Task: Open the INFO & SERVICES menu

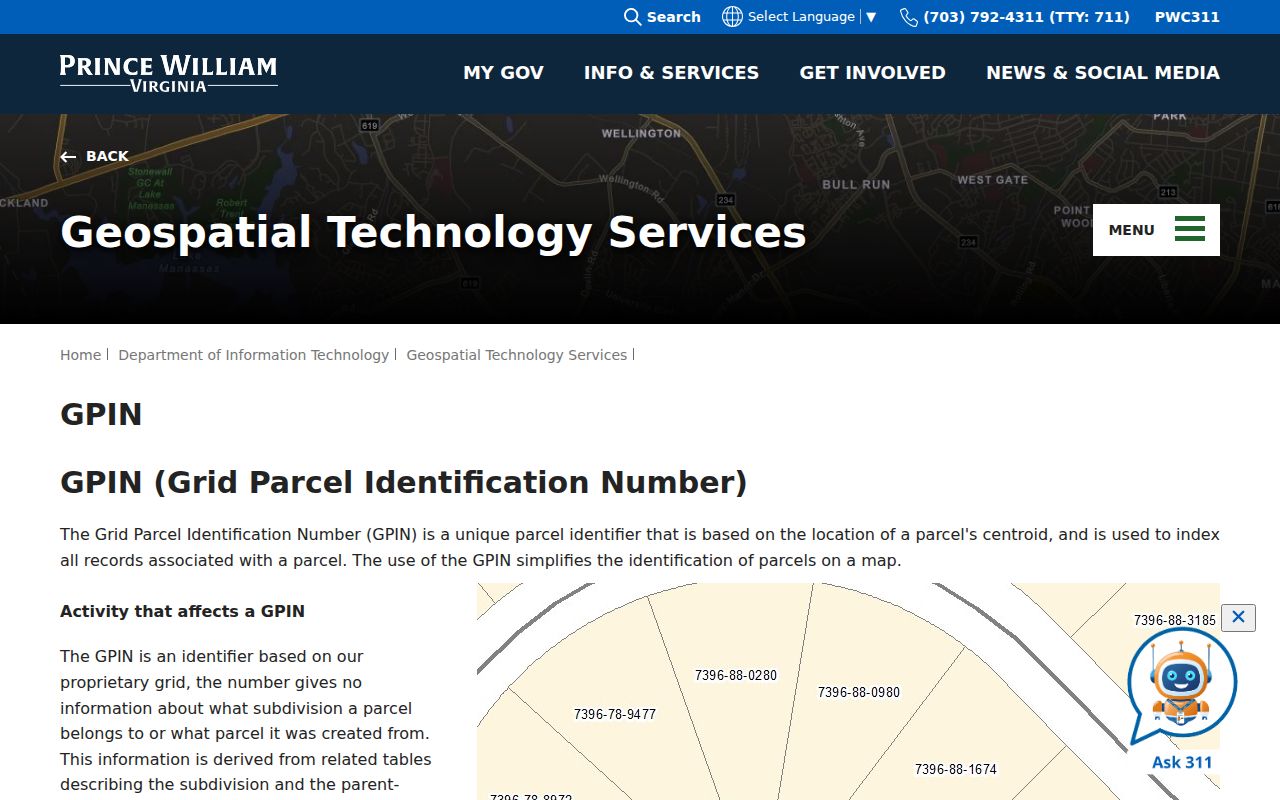Action: click(x=671, y=73)
